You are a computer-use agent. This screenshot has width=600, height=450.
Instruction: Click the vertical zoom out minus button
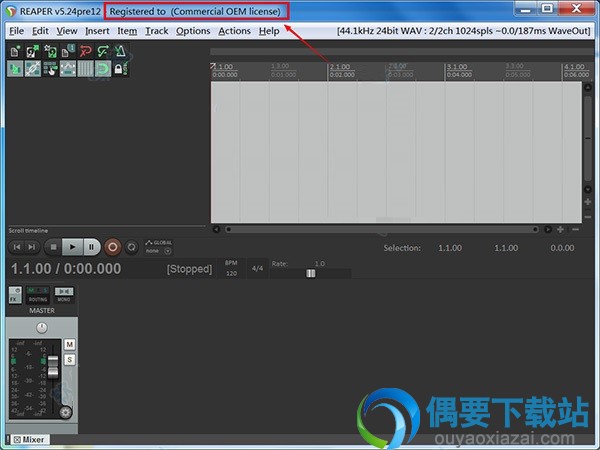click(x=588, y=217)
